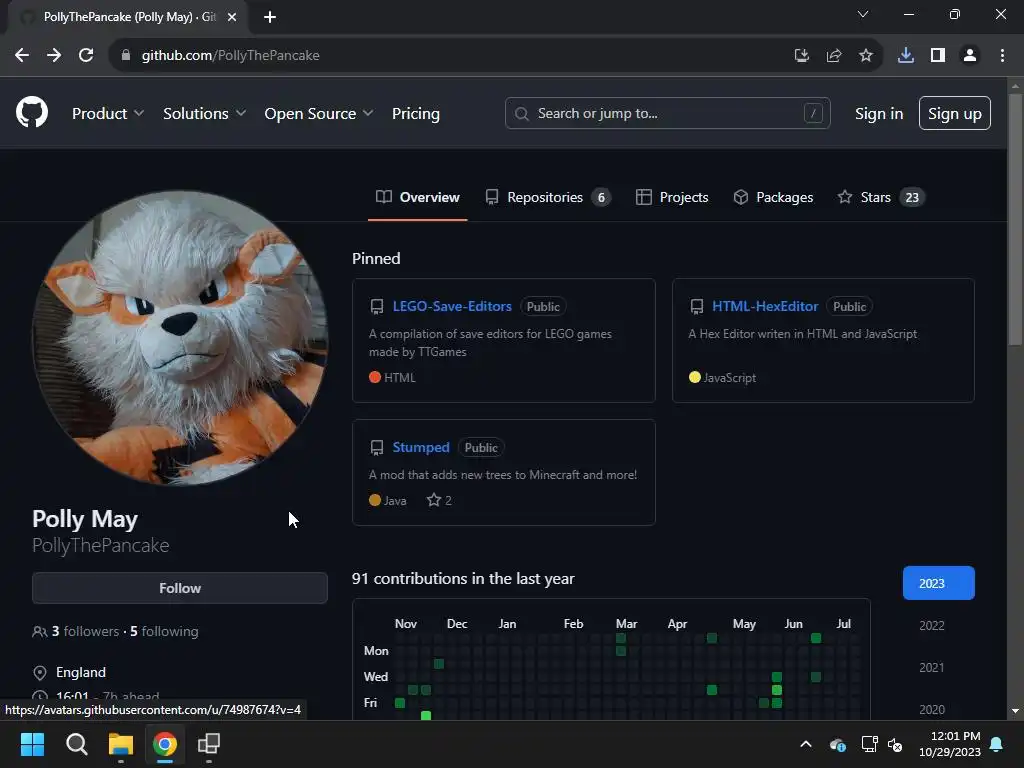Switch to the Projects tab
The image size is (1024, 768).
672,197
